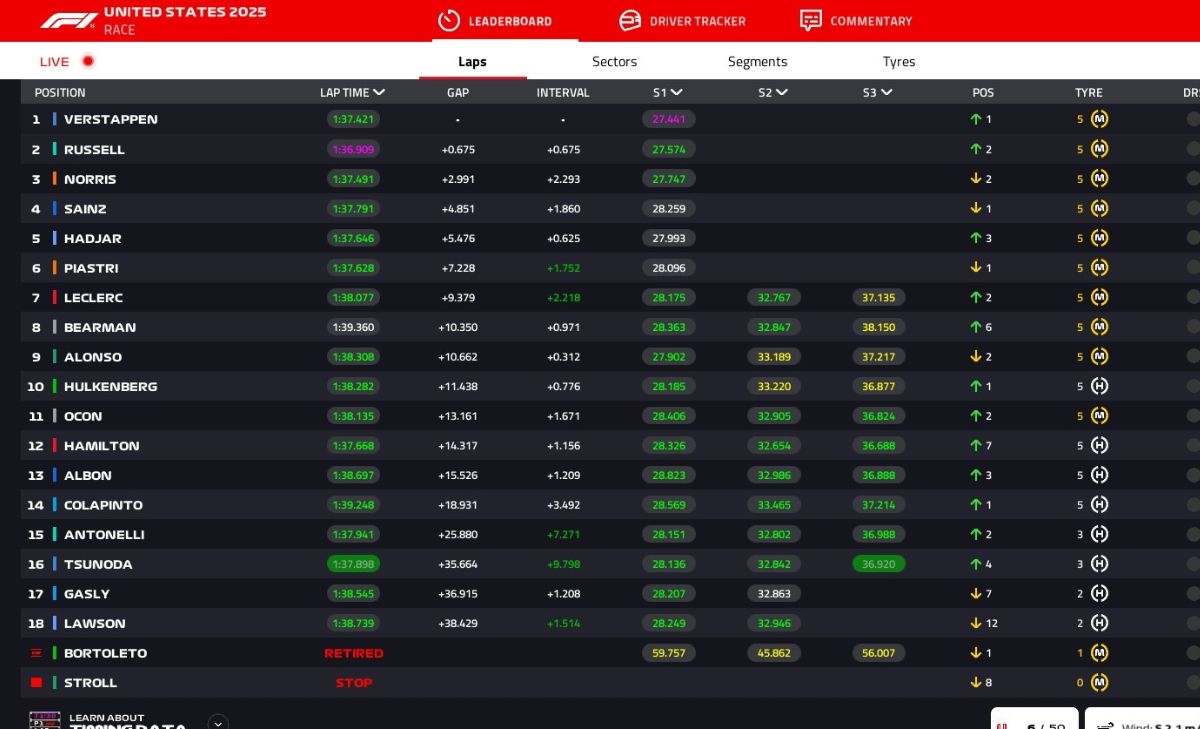Open the LAP TIME column dropdown

pos(379,93)
